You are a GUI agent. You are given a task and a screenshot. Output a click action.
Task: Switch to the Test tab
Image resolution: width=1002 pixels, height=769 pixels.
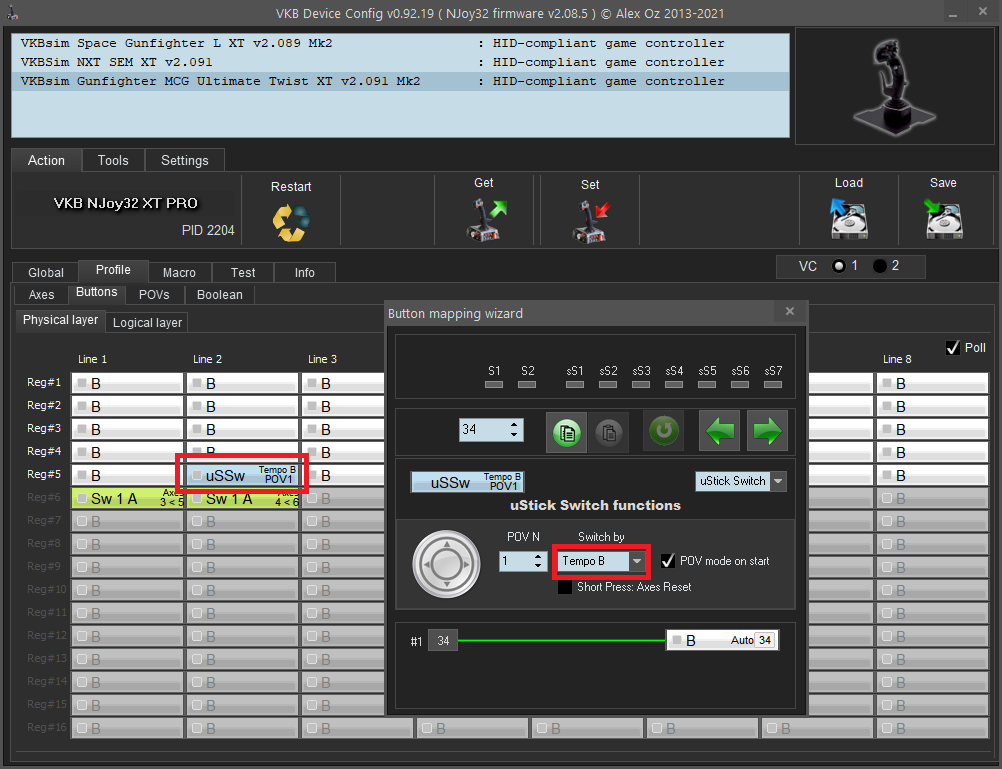243,272
